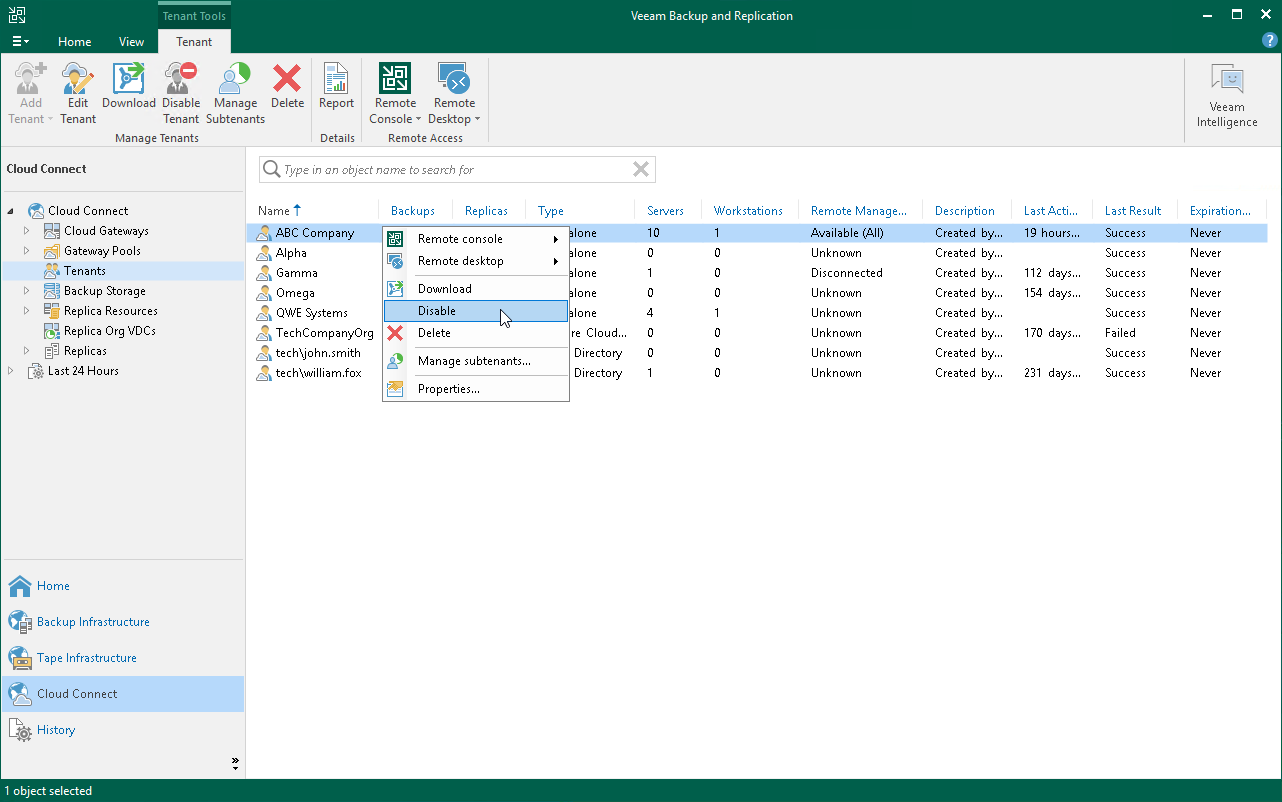Select the Alpha tenant row

pyautogui.click(x=758, y=253)
